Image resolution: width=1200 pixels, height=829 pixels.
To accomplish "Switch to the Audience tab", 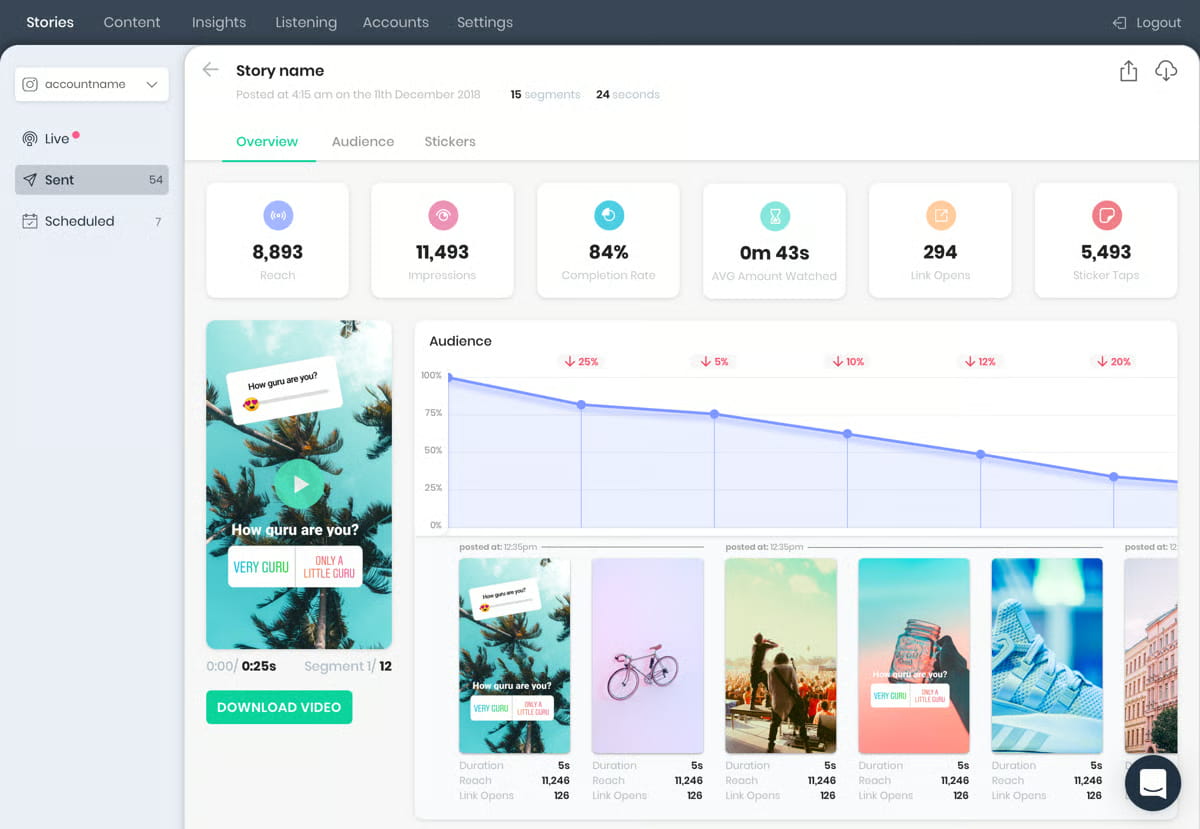I will (x=363, y=141).
